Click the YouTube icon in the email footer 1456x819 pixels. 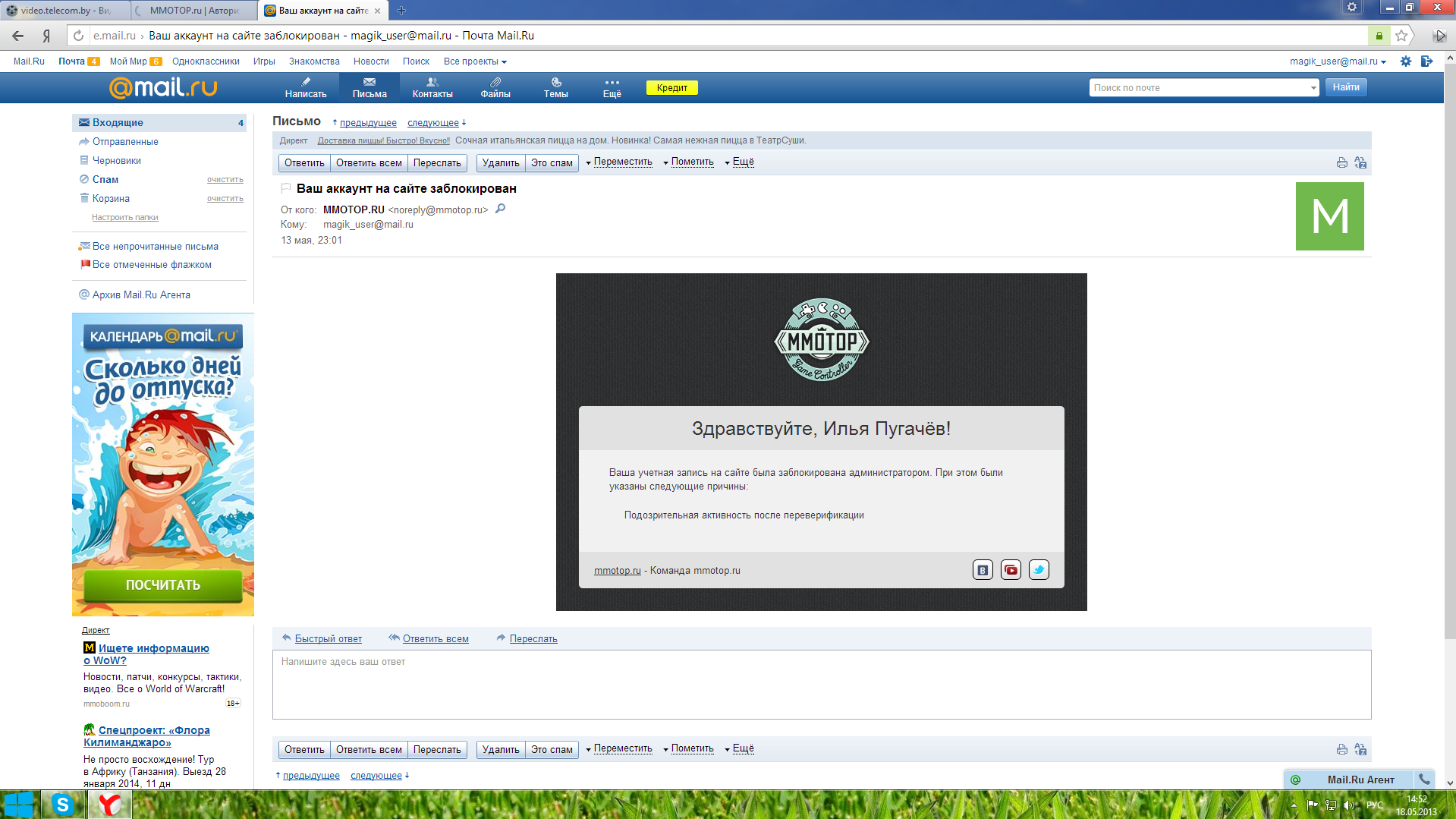(1011, 570)
